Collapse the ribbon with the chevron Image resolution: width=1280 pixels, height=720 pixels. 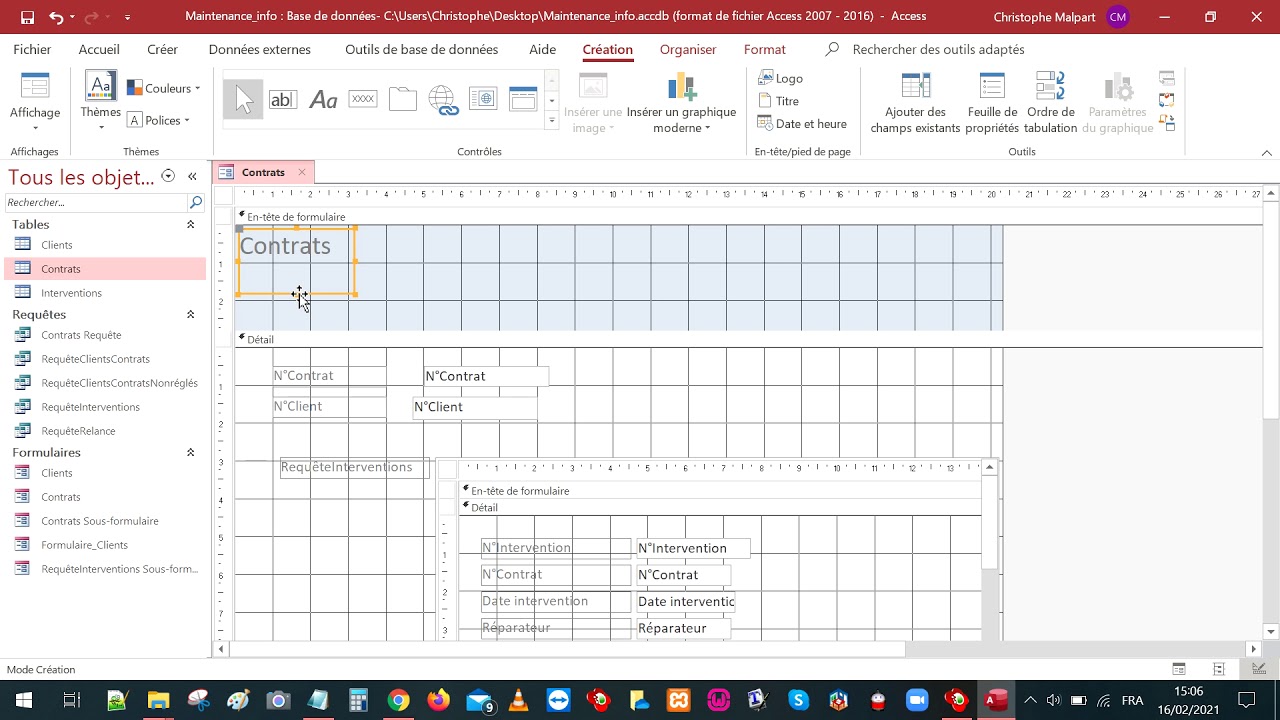click(x=1267, y=152)
